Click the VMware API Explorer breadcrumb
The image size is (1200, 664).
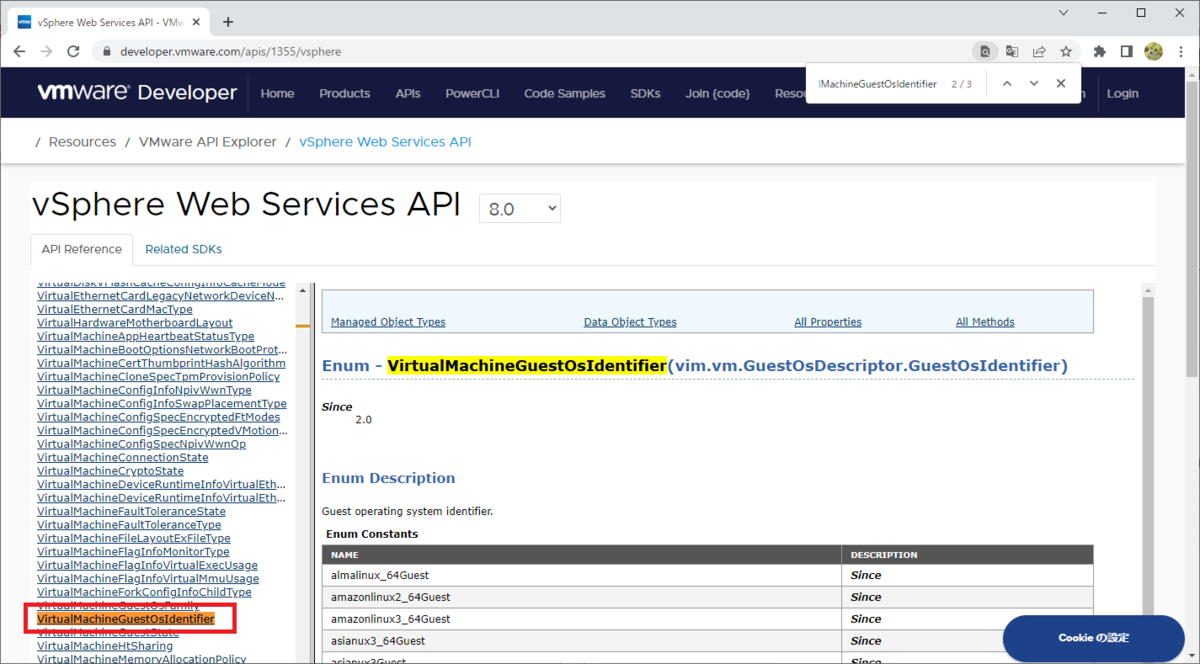pyautogui.click(x=208, y=142)
